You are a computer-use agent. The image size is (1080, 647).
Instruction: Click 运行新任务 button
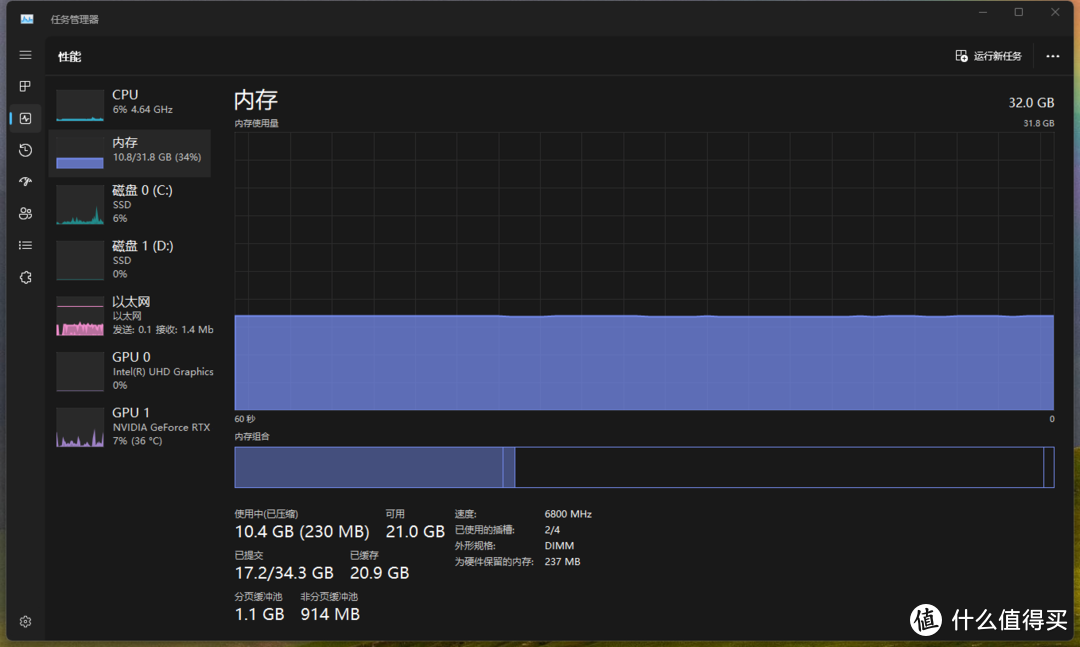pyautogui.click(x=988, y=56)
